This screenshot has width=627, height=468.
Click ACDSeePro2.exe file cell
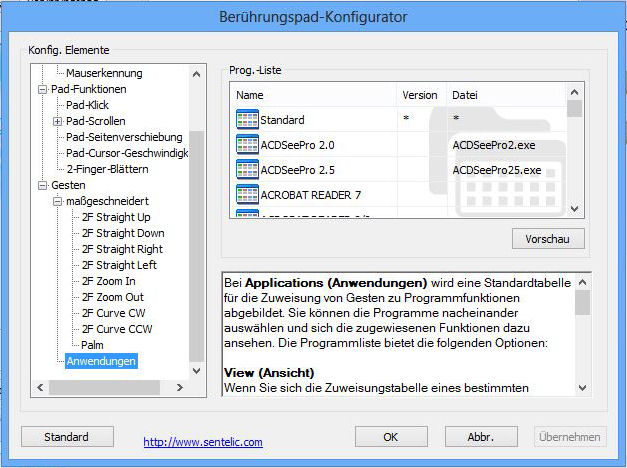click(x=494, y=145)
